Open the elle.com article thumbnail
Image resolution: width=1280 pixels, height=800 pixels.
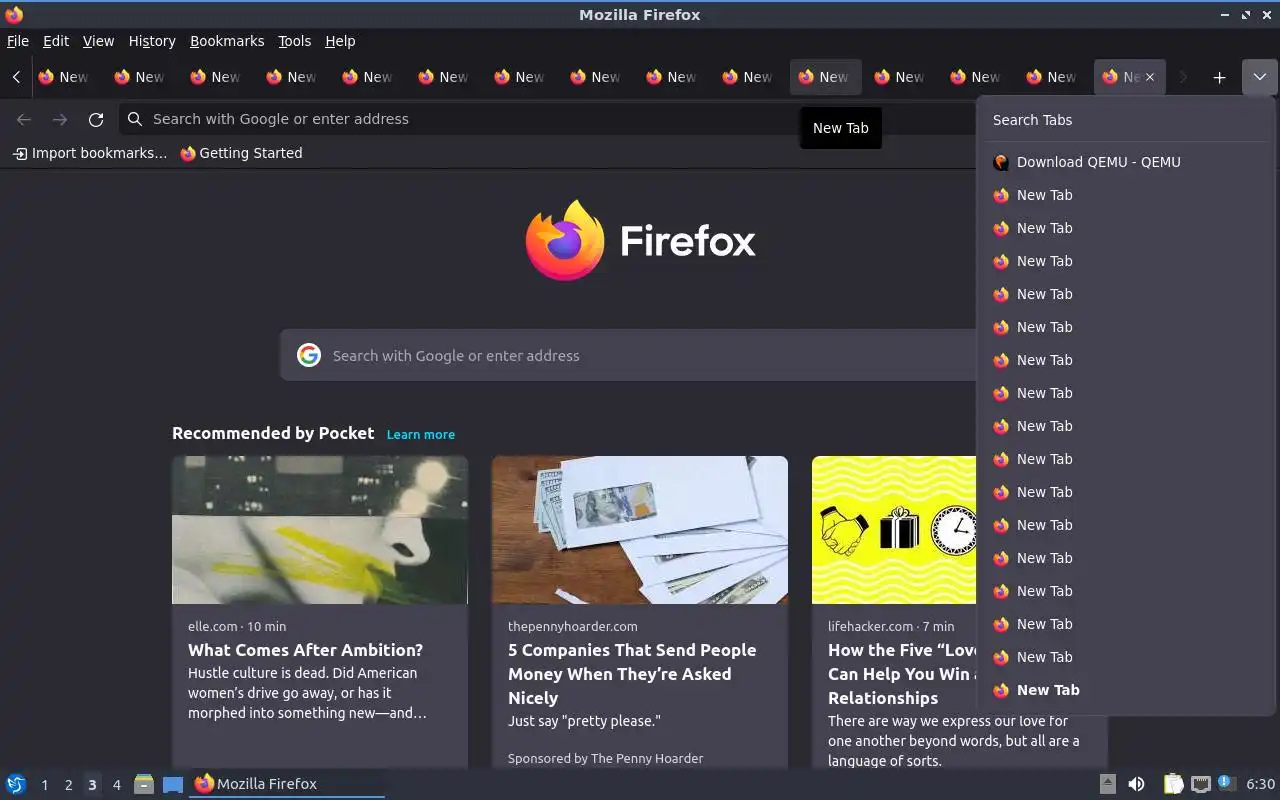320,530
